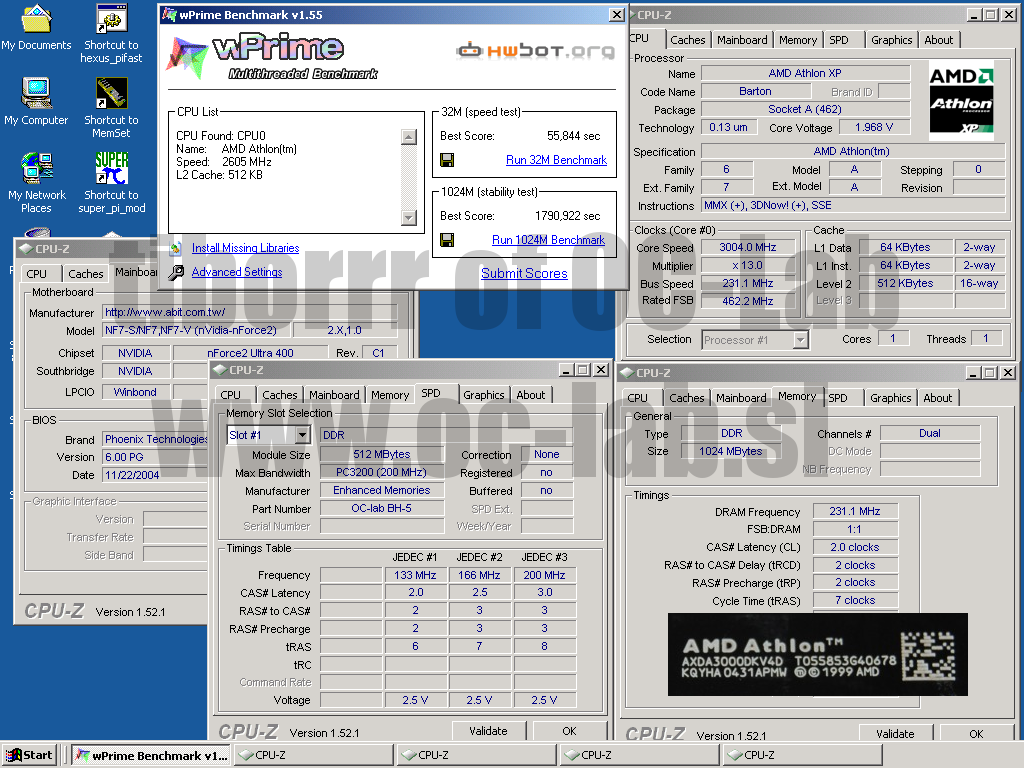Image resolution: width=1024 pixels, height=768 pixels.
Task: Open Mainboard tab in top-right CPU-Z
Action: click(742, 40)
